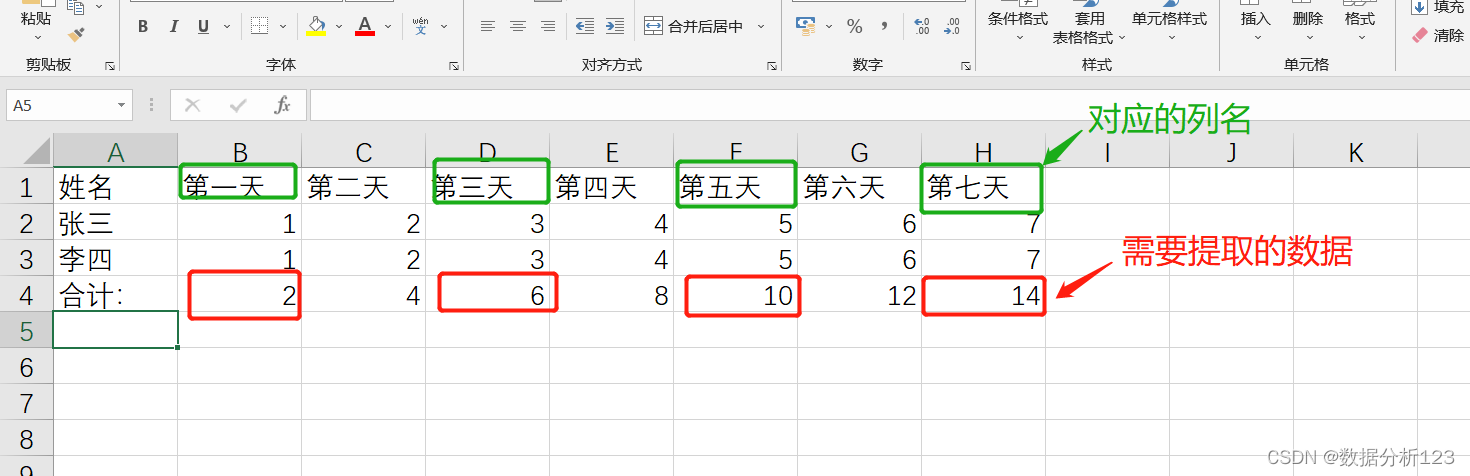Image resolution: width=1470 pixels, height=476 pixels.
Task: Select cell containing 第四天
Action: (x=611, y=187)
